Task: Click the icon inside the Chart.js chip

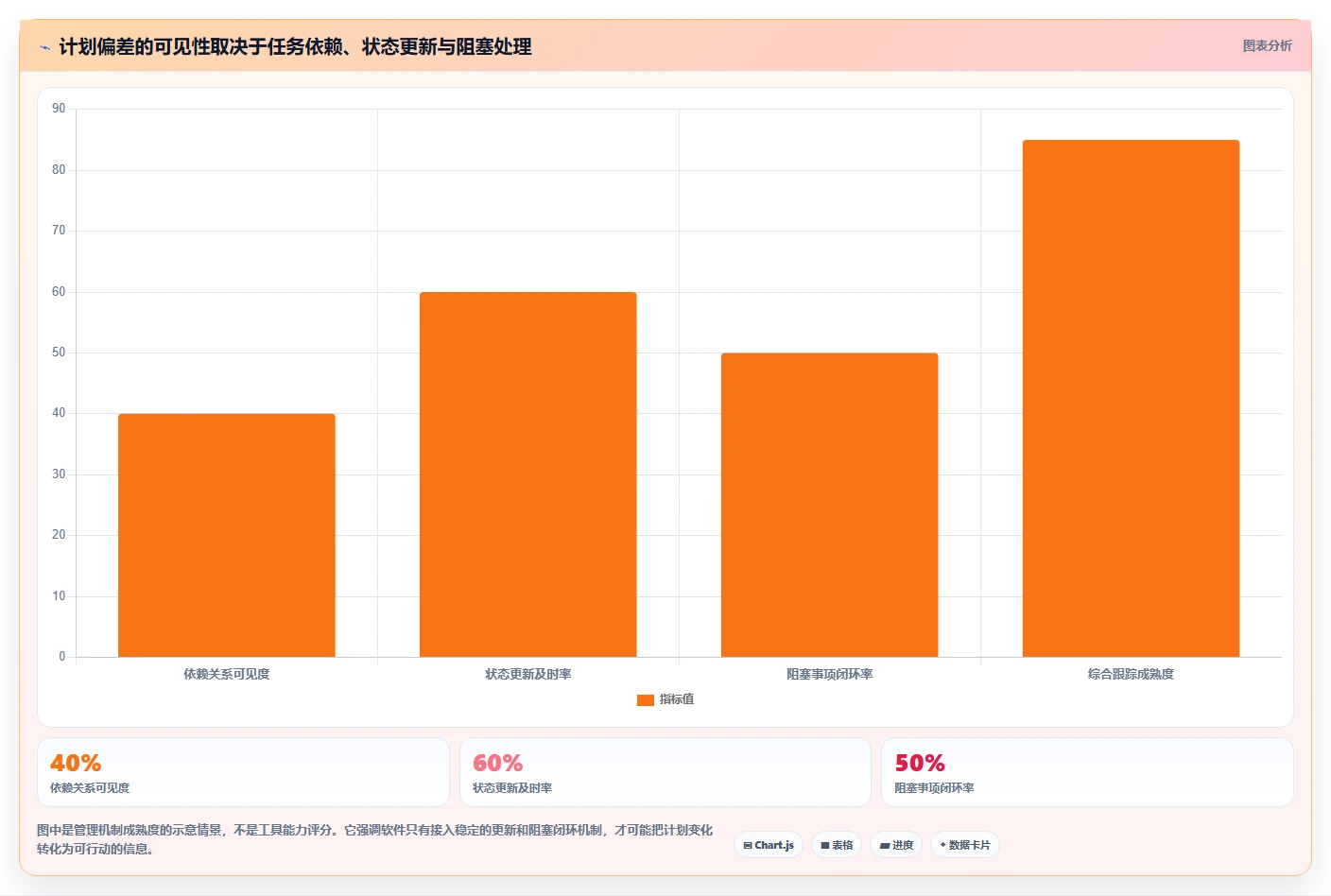Action: pos(748,846)
